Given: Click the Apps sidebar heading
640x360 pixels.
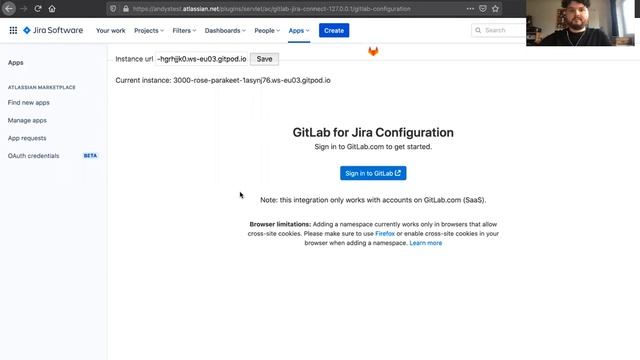Looking at the screenshot, I should point(16,62).
